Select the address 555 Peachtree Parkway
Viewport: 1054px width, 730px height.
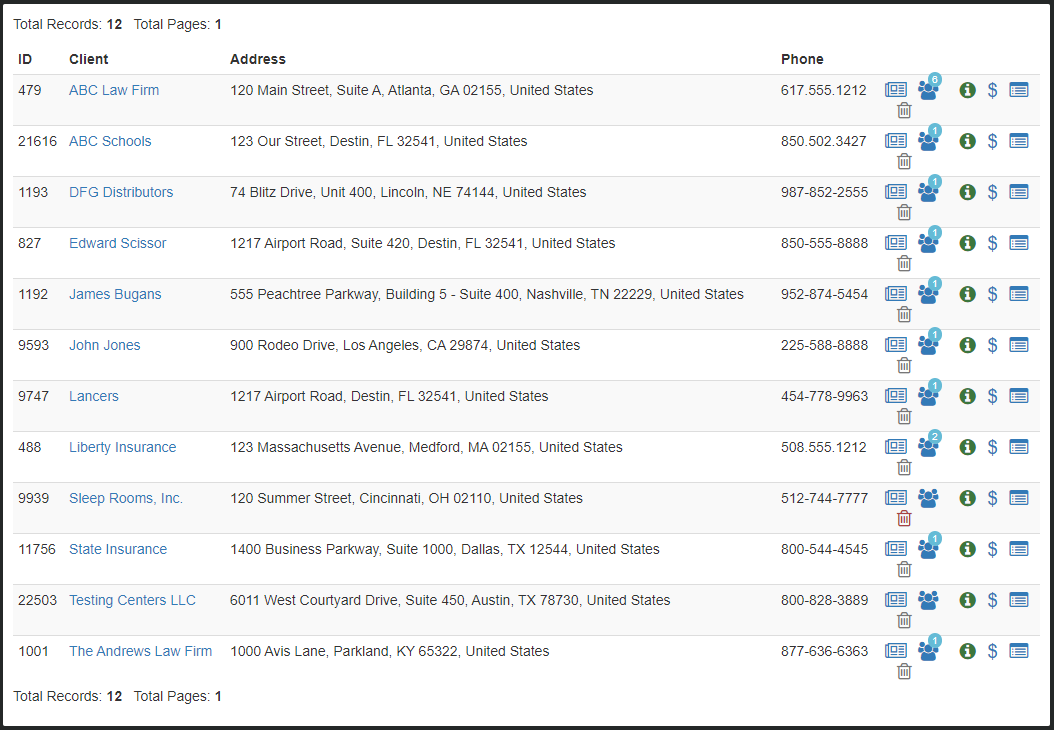click(487, 294)
